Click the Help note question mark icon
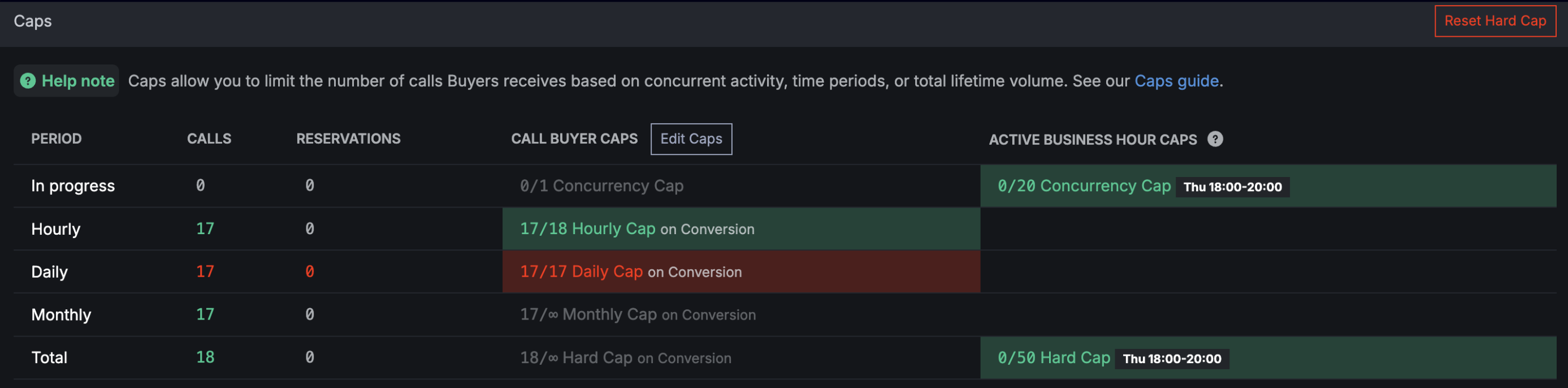This screenshot has width=1568, height=388. point(28,81)
